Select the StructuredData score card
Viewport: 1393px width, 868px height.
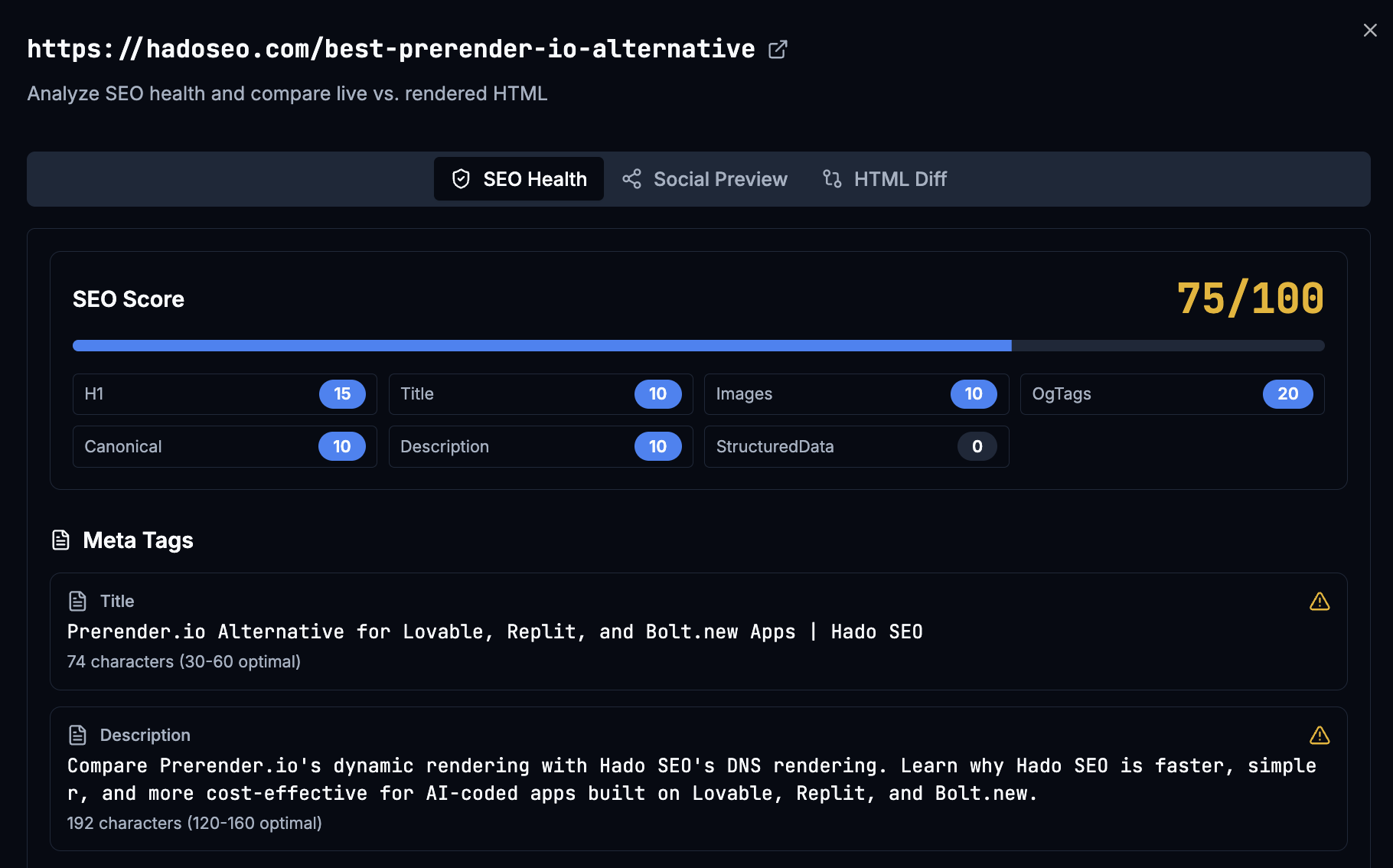tap(856, 447)
